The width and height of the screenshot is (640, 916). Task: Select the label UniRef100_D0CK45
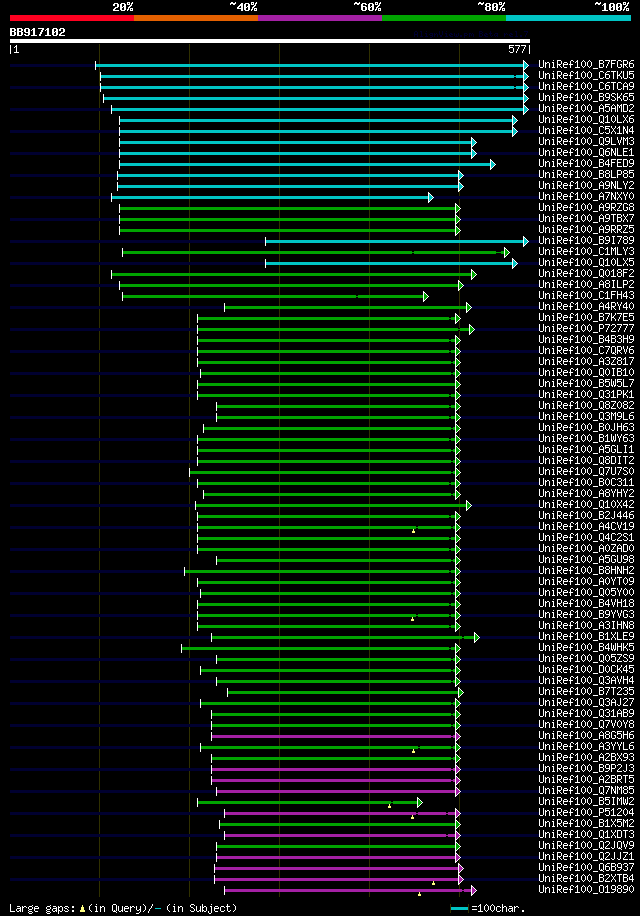pos(586,669)
